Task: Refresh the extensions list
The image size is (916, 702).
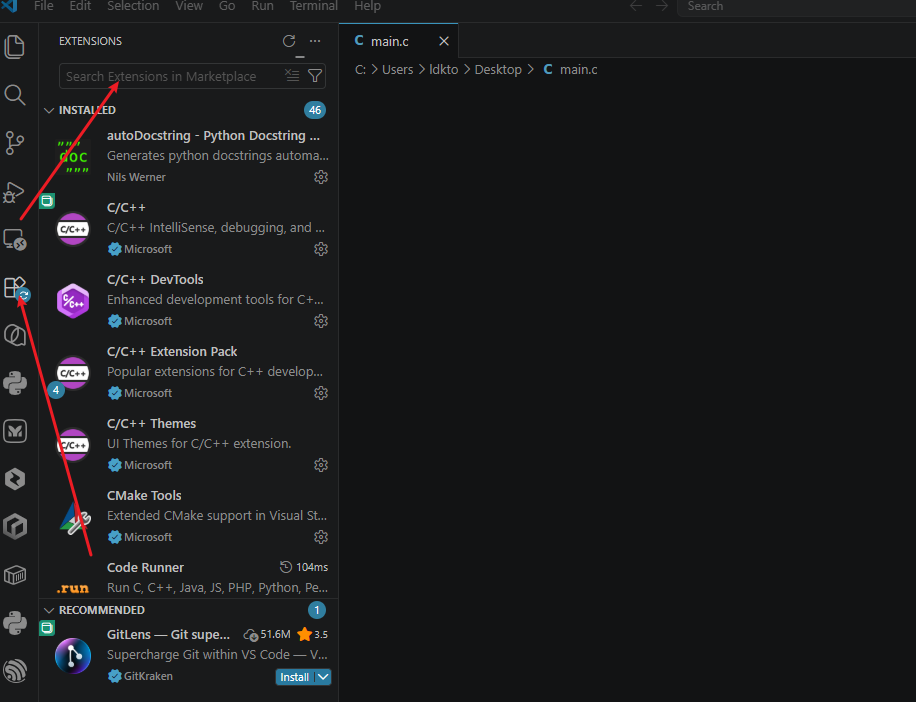Action: [289, 41]
